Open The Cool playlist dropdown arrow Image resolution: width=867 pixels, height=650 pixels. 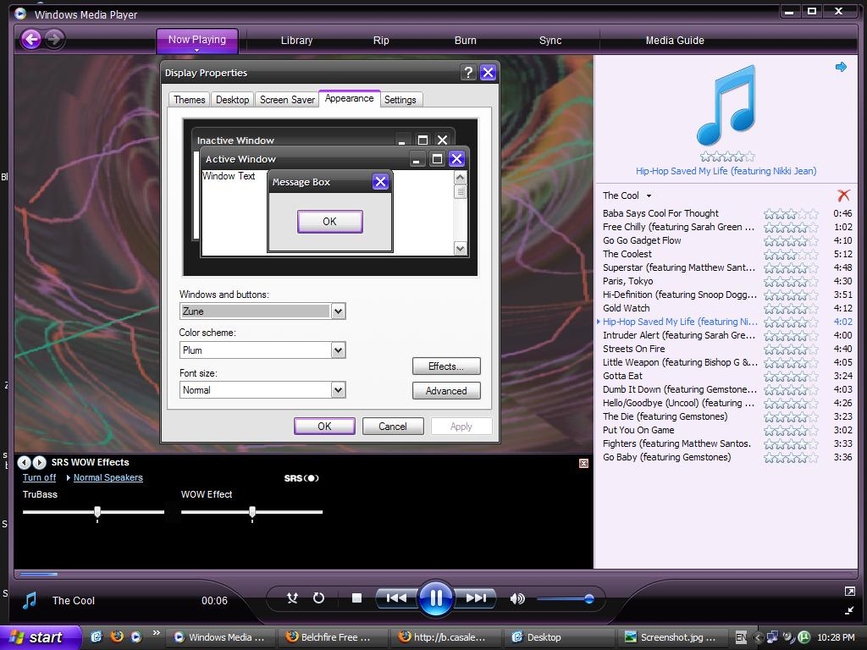pyautogui.click(x=649, y=196)
